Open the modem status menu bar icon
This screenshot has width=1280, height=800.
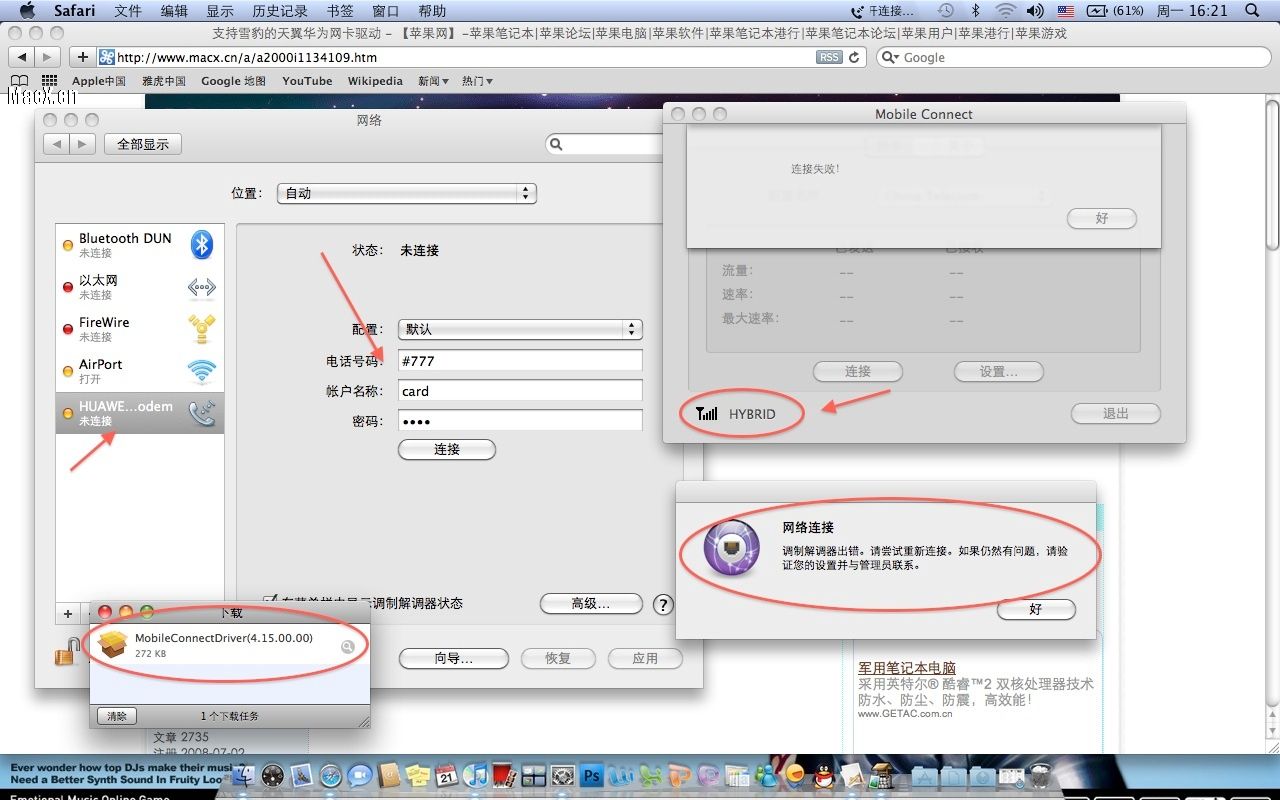[x=883, y=11]
